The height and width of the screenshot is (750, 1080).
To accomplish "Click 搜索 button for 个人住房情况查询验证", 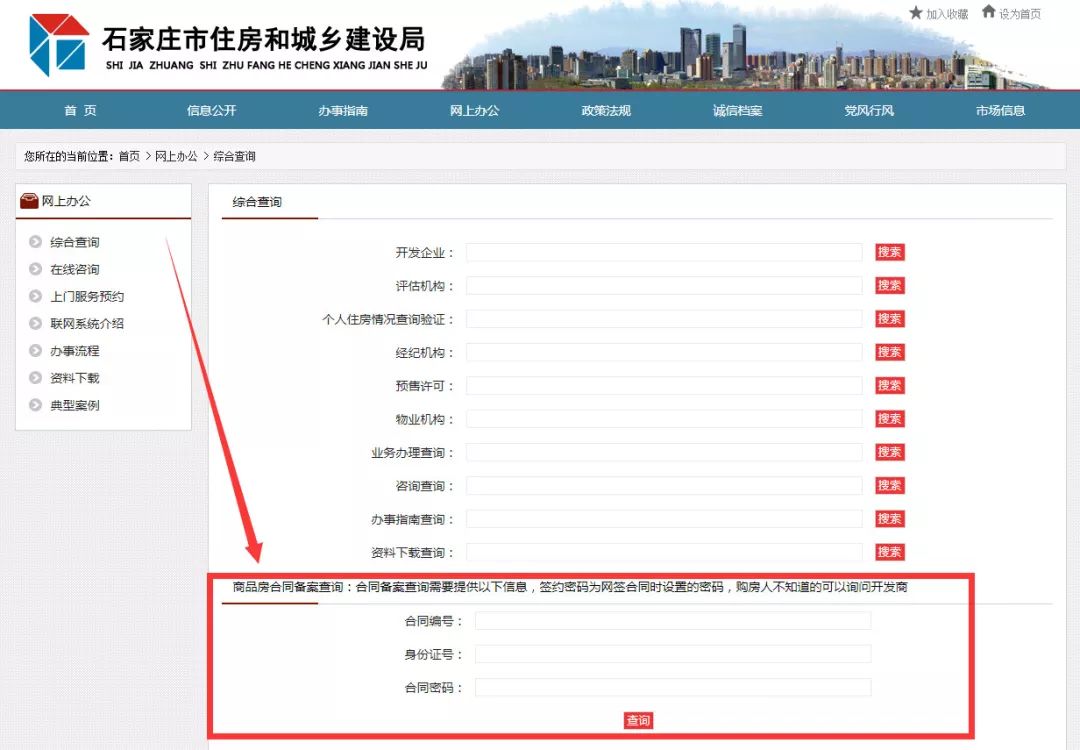I will pyautogui.click(x=889, y=319).
